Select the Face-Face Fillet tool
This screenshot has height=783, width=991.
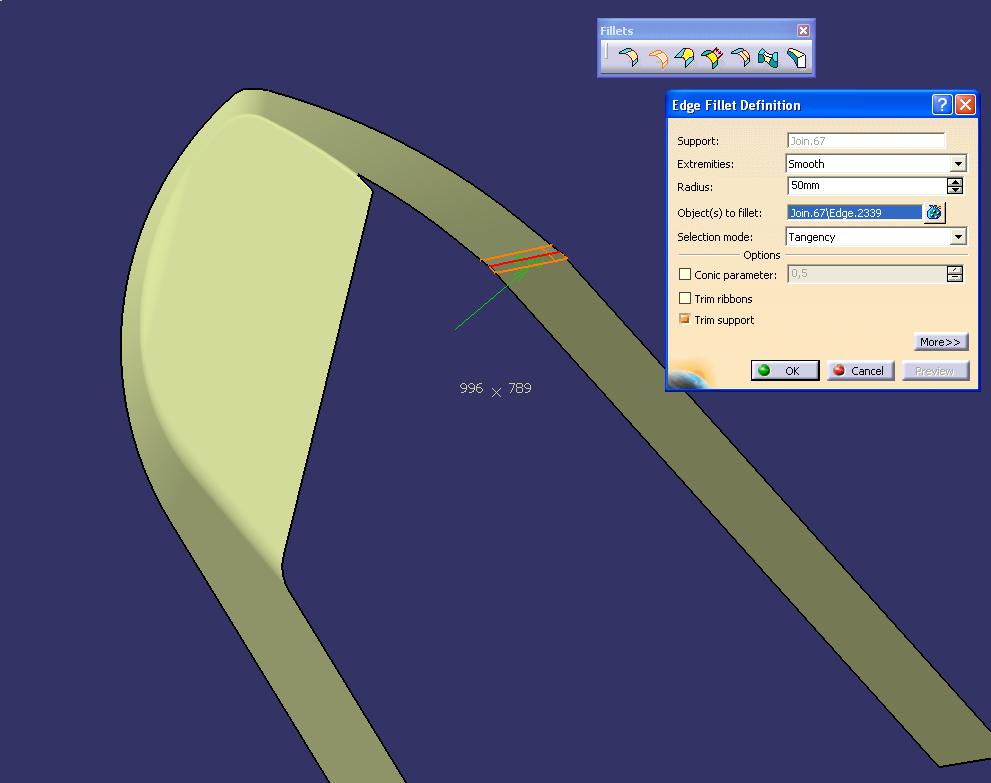[x=768, y=58]
